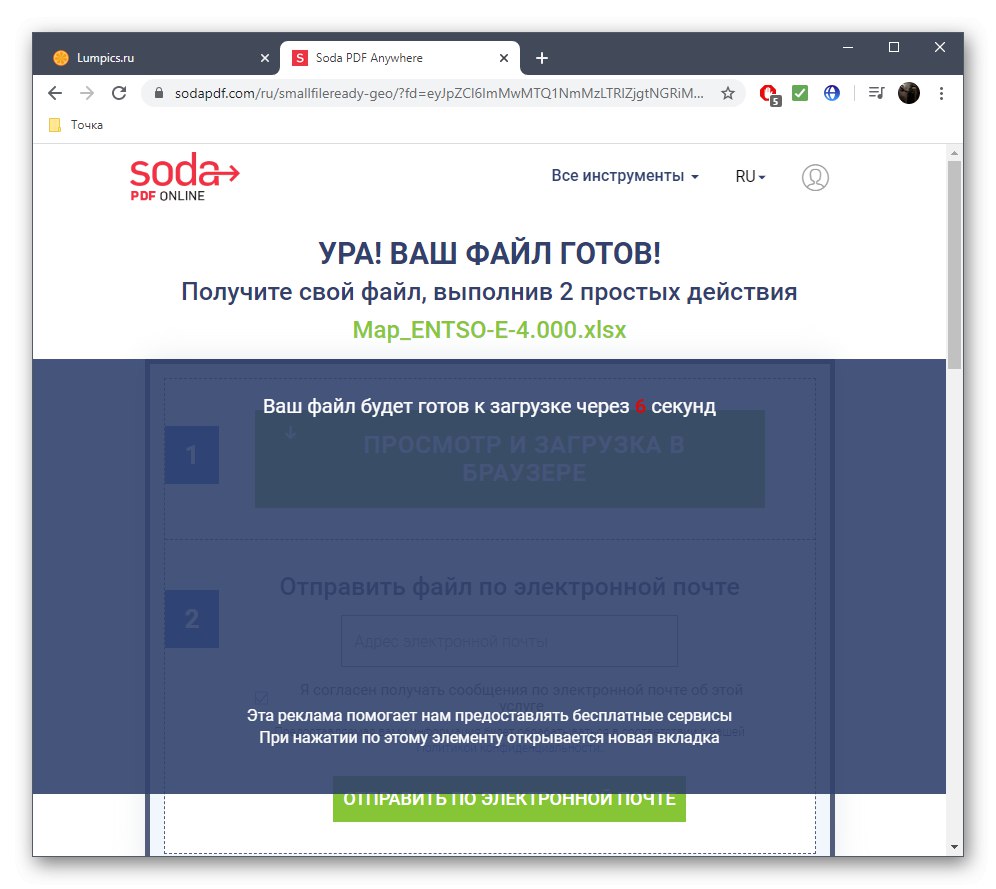Open the RU language selector

point(749,176)
